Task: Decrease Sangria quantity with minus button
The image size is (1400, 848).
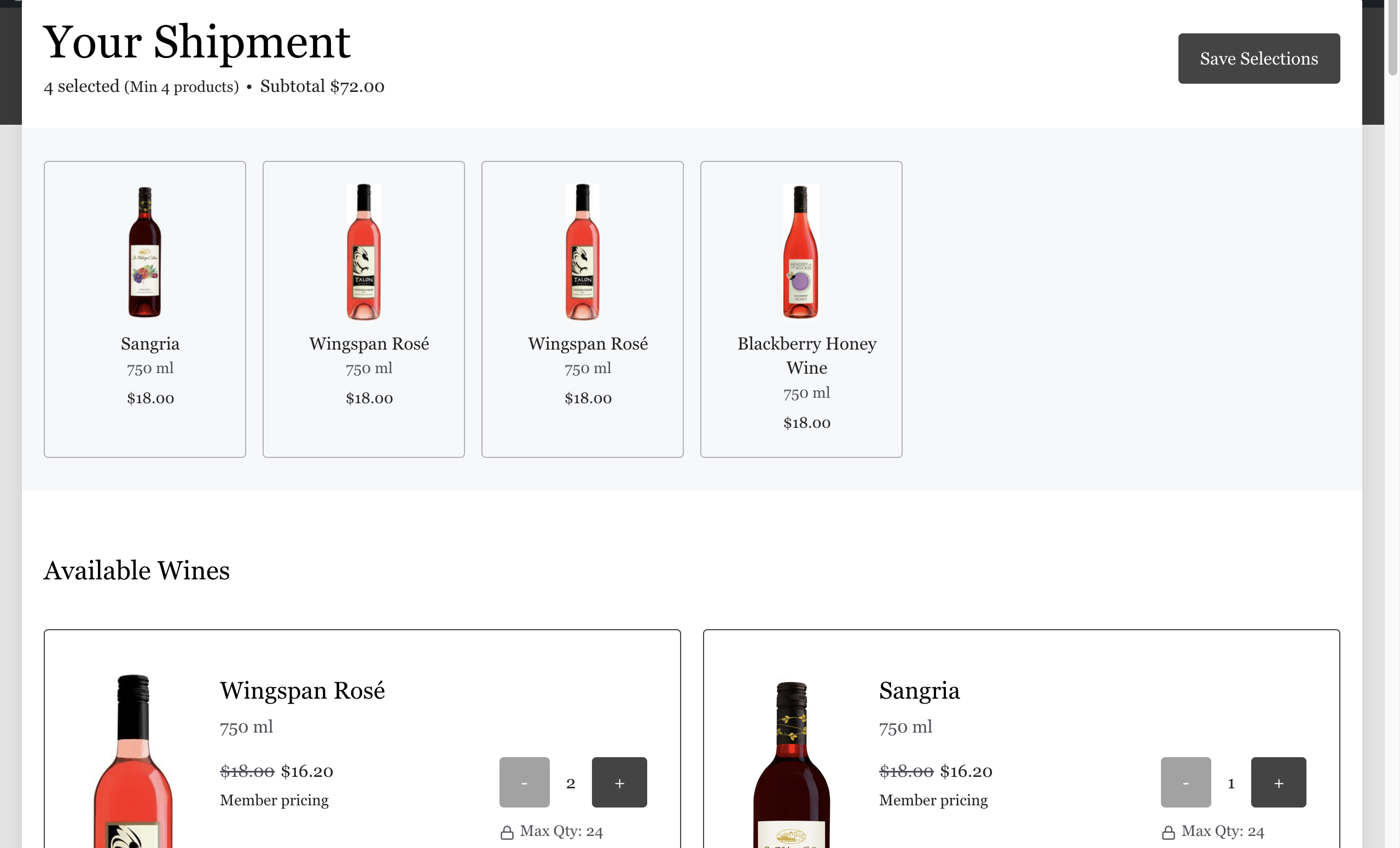Action: coord(1185,782)
